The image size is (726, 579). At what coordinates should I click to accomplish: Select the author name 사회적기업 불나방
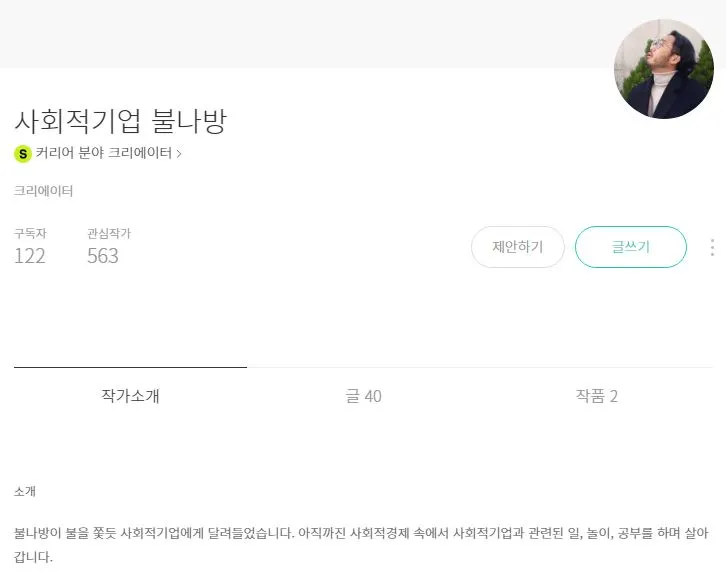point(120,121)
